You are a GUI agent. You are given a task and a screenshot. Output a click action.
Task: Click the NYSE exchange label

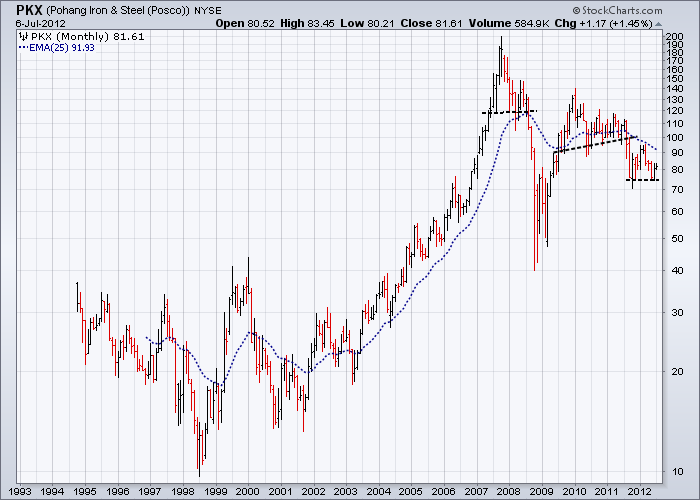[x=208, y=10]
